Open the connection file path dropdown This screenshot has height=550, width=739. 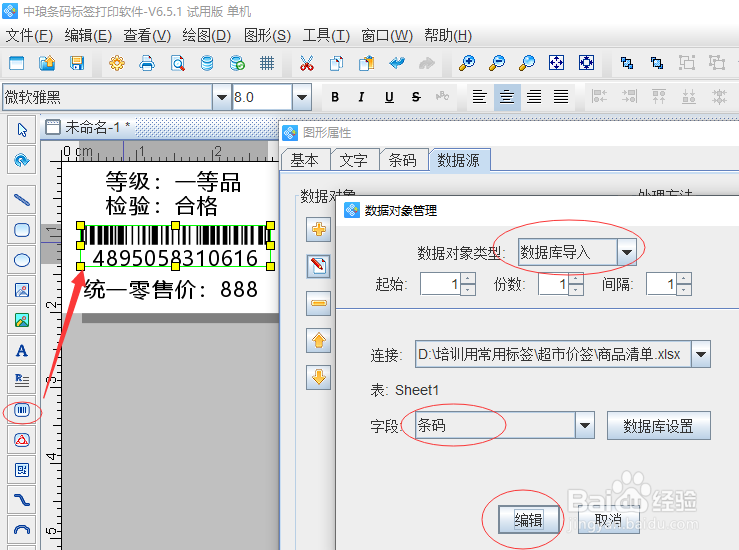(x=701, y=354)
